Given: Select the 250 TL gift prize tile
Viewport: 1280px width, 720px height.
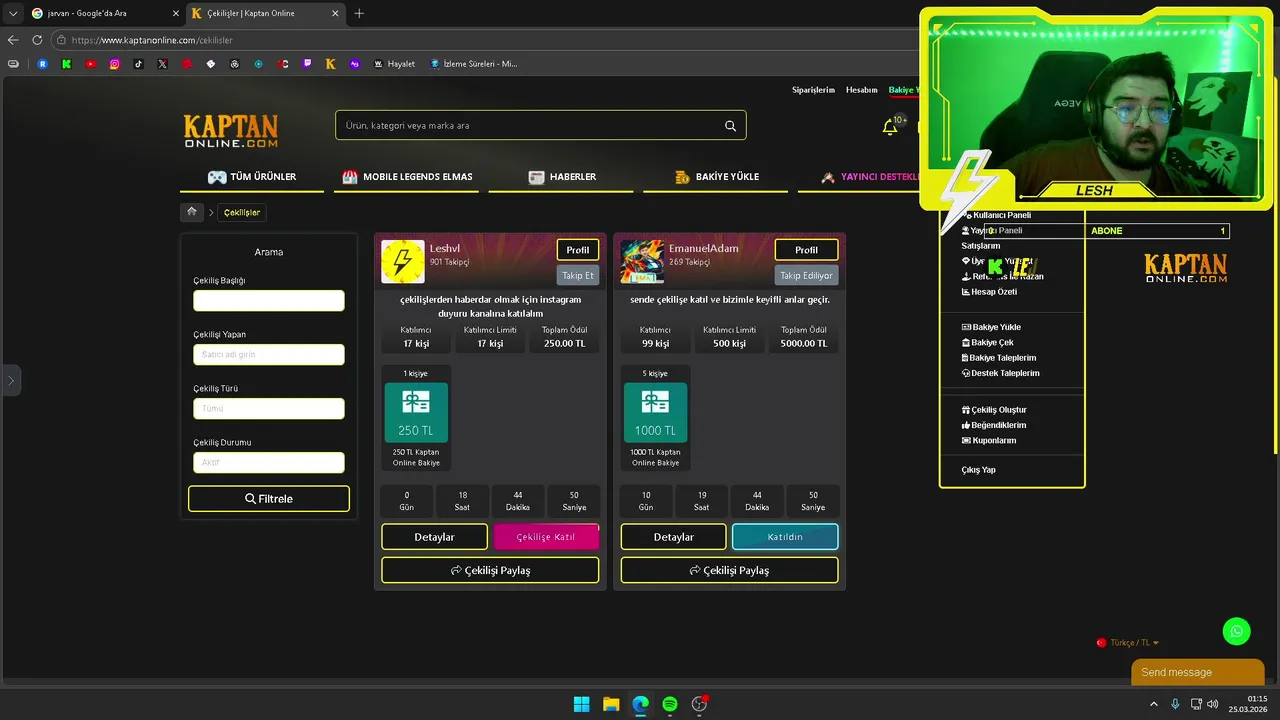Looking at the screenshot, I should click(416, 412).
